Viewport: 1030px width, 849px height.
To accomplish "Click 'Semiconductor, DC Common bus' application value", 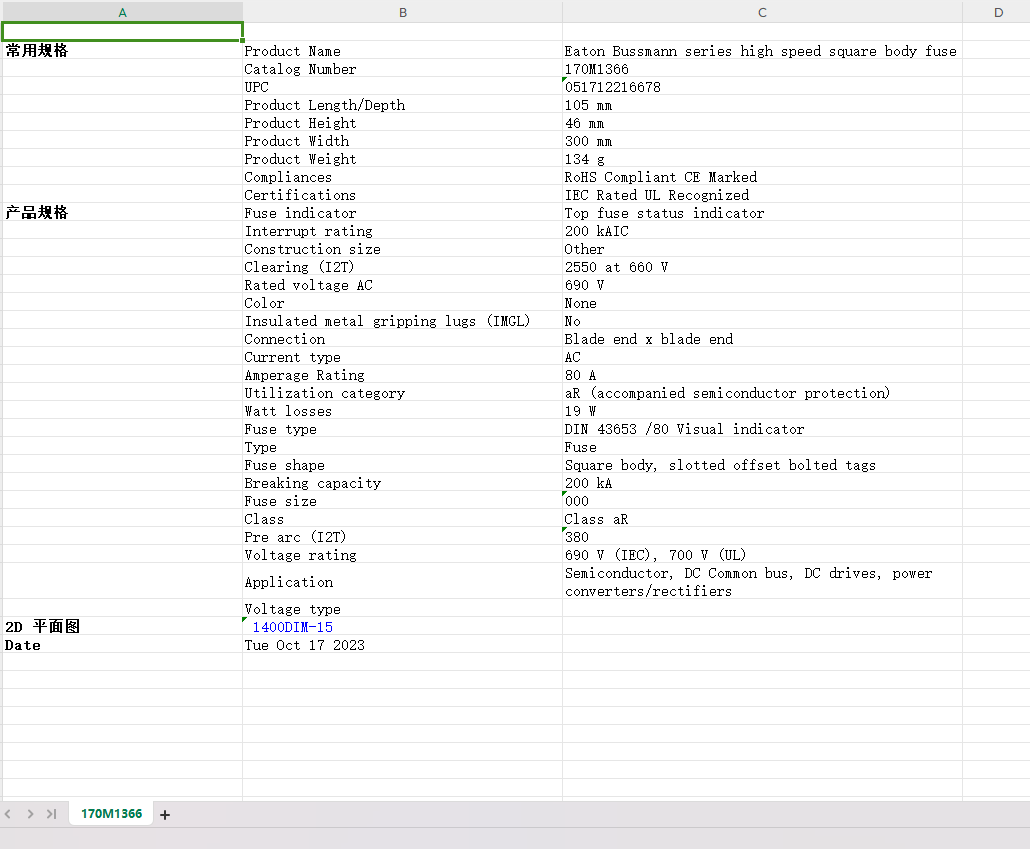I will pyautogui.click(x=762, y=582).
